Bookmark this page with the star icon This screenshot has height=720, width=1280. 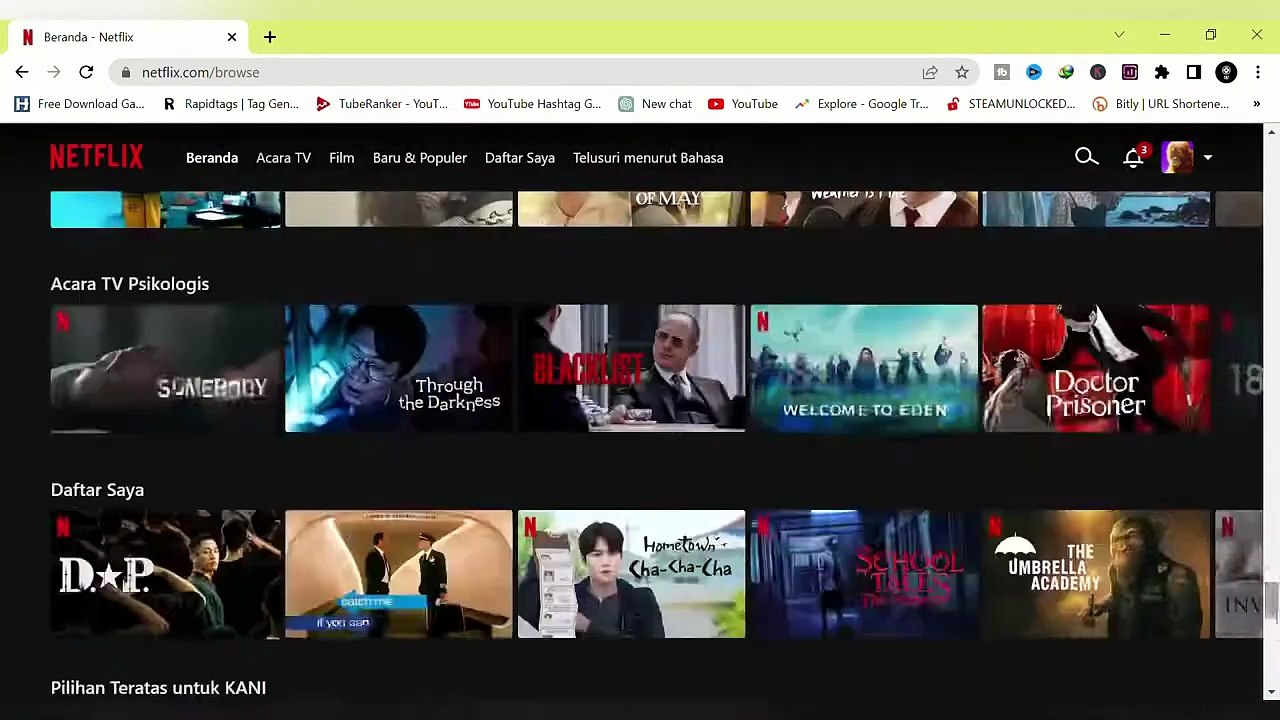tap(962, 72)
